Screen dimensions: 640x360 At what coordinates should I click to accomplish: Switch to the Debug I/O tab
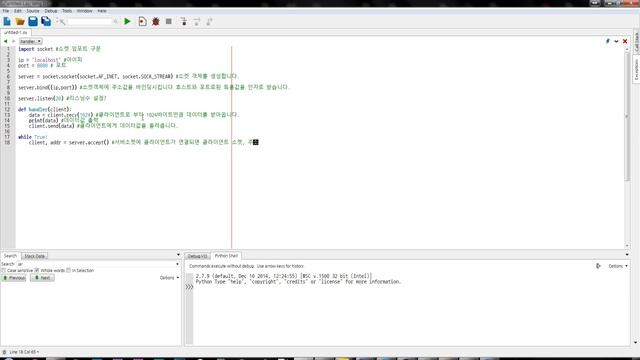coord(198,256)
